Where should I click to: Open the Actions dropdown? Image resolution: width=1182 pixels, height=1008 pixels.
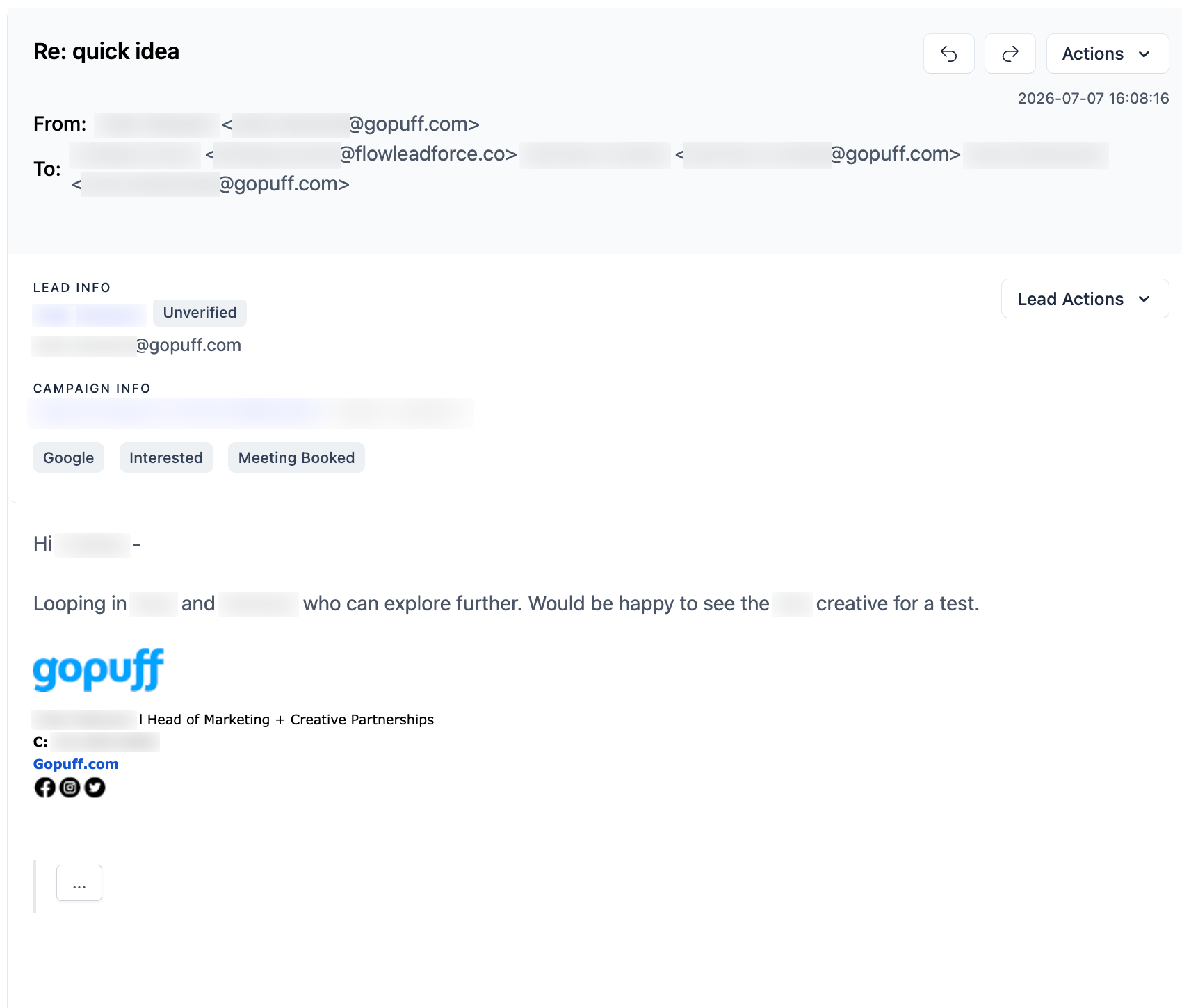point(1107,54)
